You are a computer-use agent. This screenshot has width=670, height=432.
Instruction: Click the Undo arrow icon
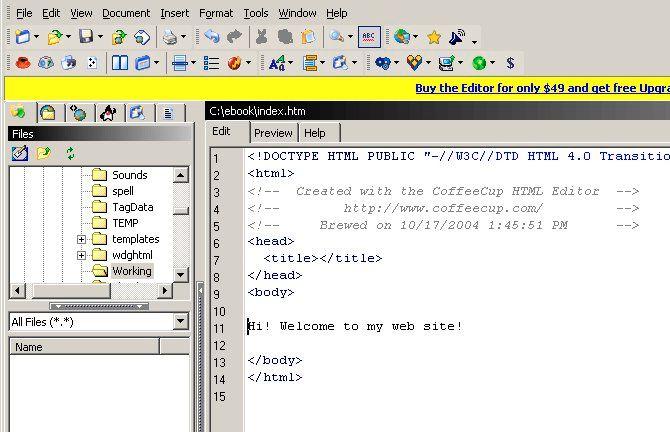[211, 37]
